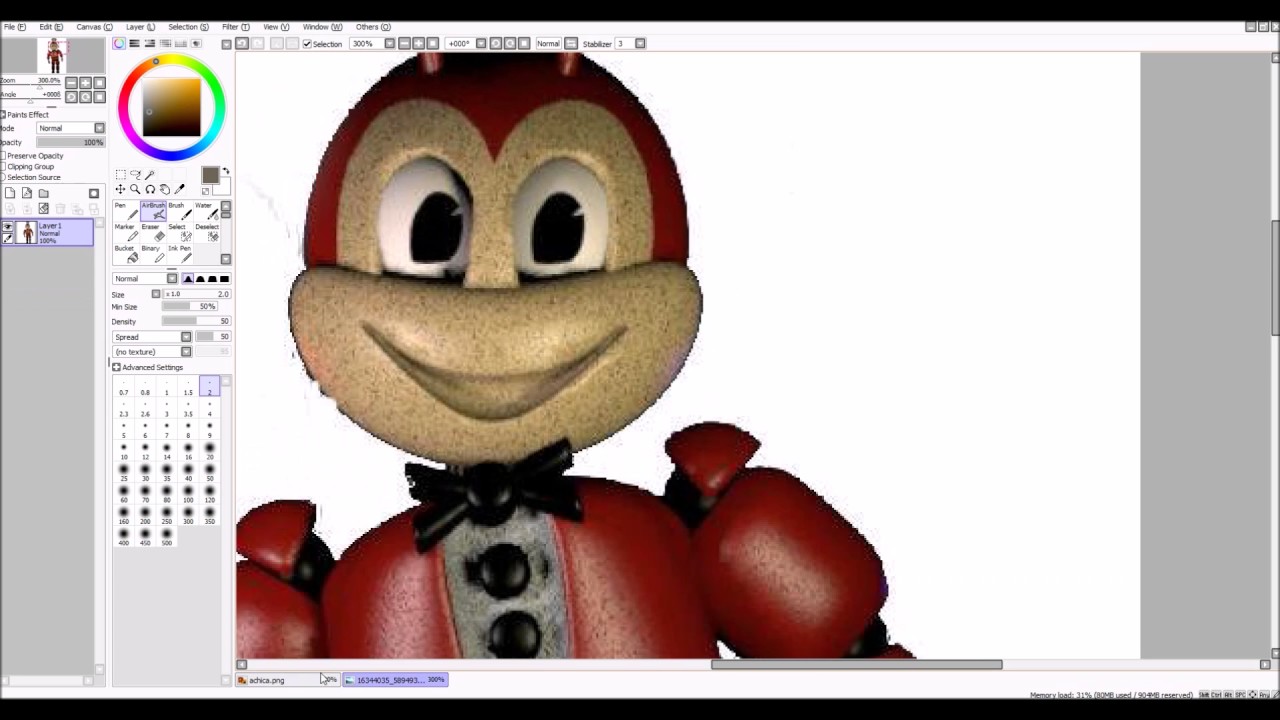Swap foreground and background colors arrow
This screenshot has height=720, width=1280.
(226, 172)
